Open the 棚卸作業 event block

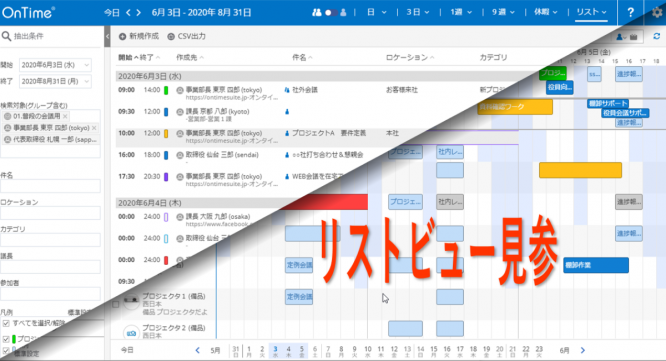(596, 265)
